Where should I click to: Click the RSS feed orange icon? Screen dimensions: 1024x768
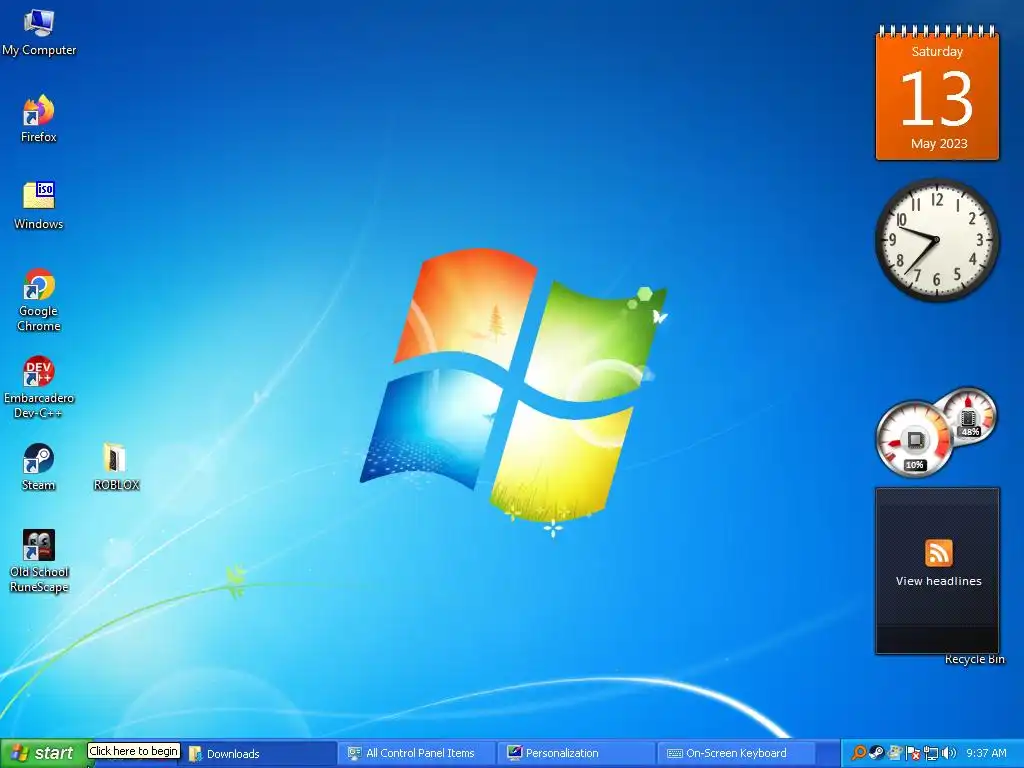pos(938,553)
